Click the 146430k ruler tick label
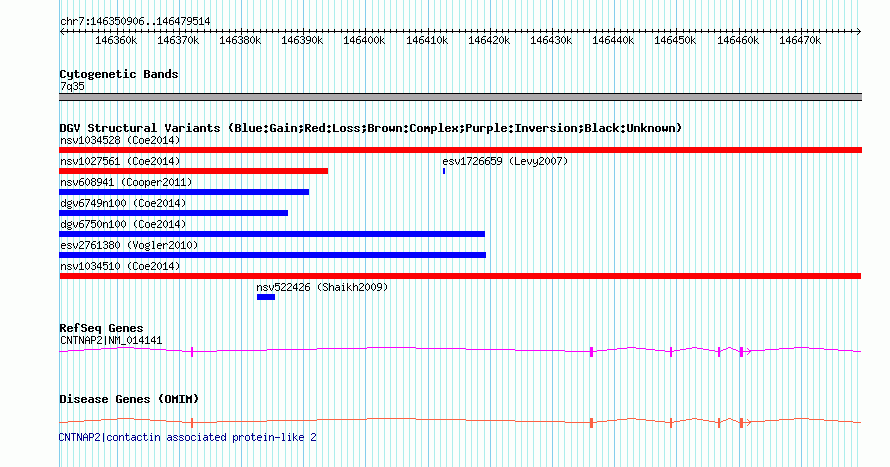 pyautogui.click(x=551, y=41)
